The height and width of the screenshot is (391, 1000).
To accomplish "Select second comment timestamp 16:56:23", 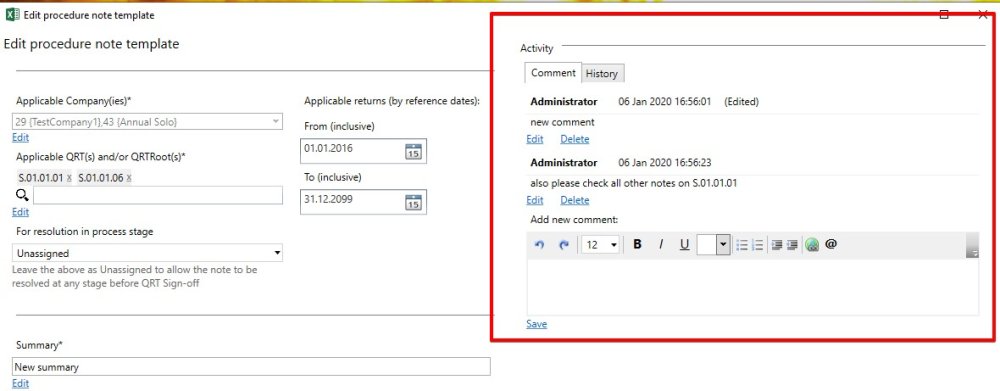I will (x=665, y=163).
